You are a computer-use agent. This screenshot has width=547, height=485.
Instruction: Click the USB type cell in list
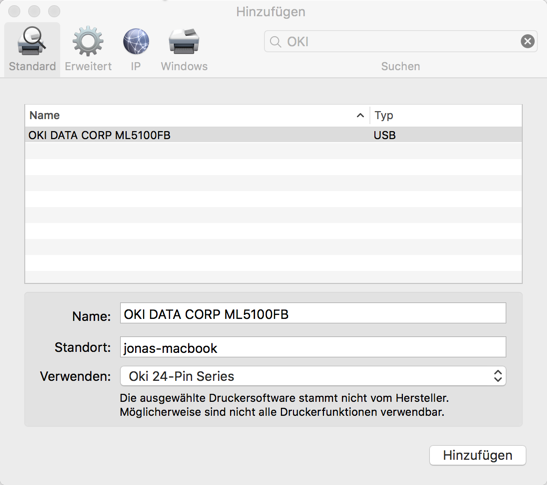click(384, 135)
